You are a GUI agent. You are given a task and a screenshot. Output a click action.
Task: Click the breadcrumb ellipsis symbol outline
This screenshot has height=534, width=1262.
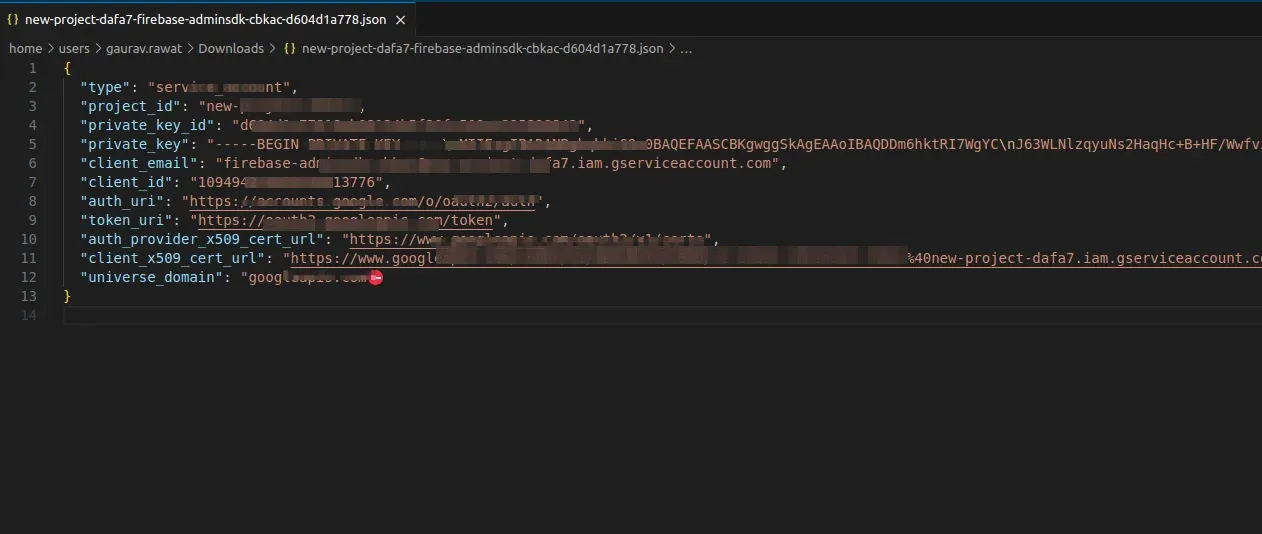[687, 48]
